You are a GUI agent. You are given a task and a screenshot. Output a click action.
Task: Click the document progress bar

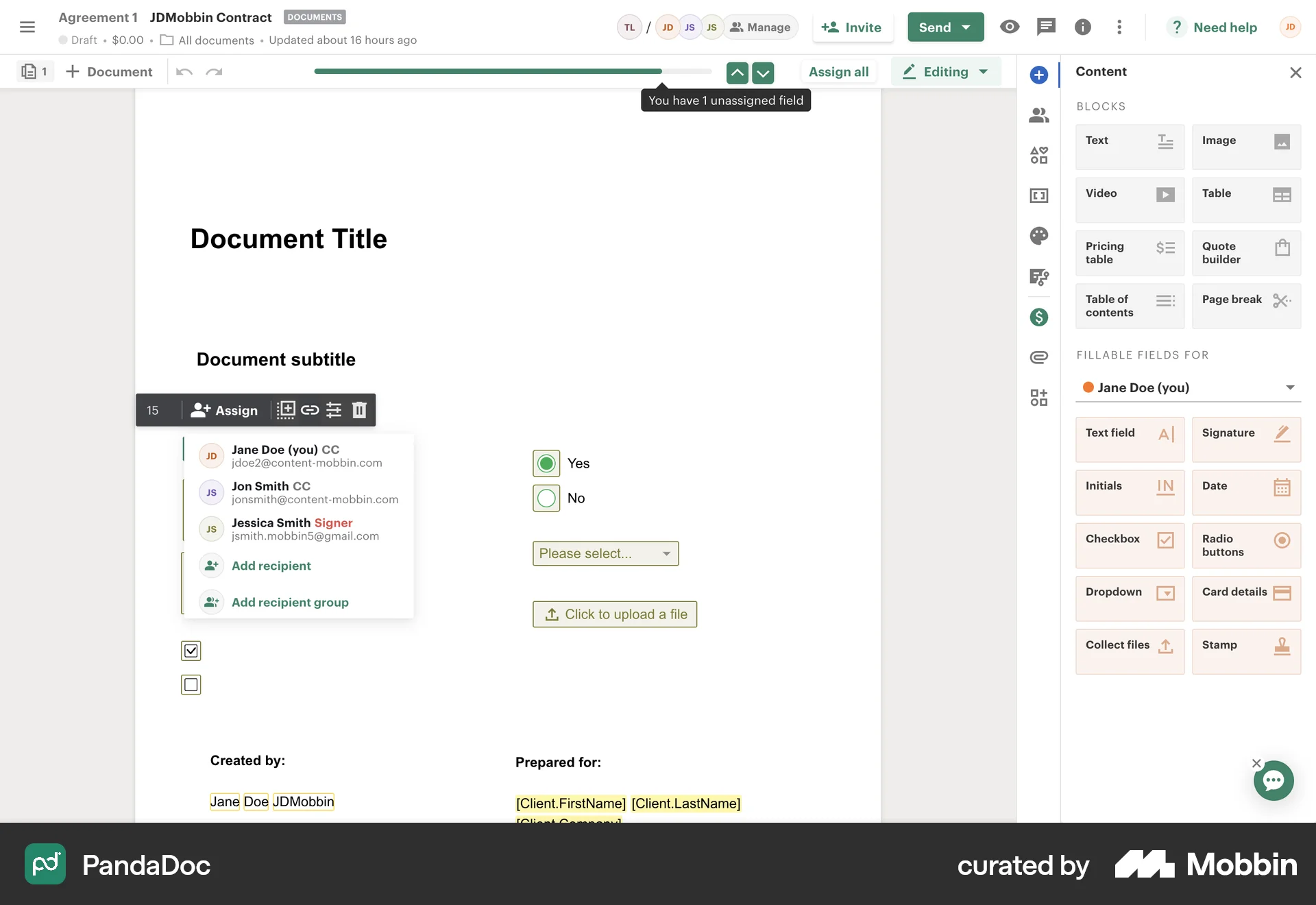[x=513, y=71]
